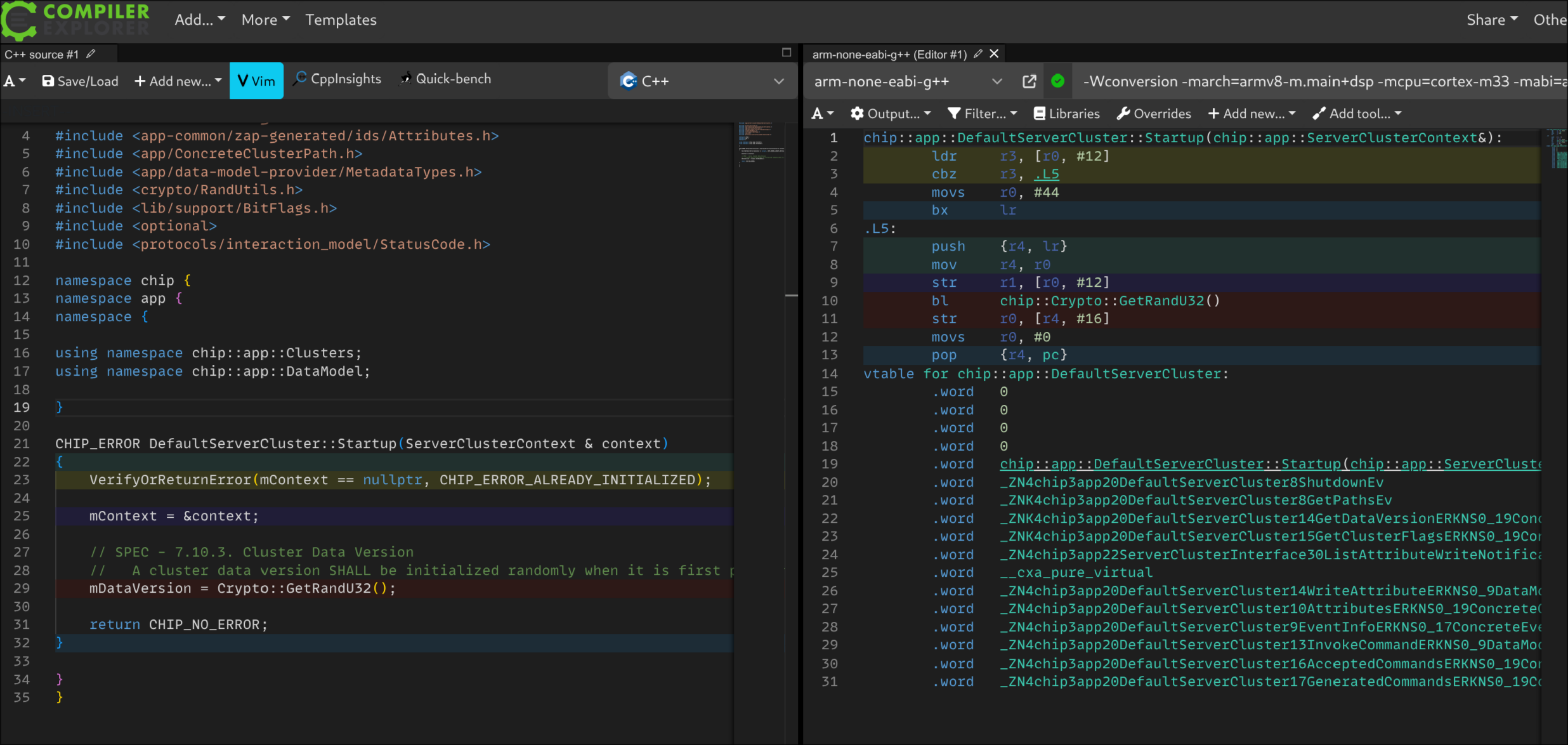Open the Filter... dropdown

[982, 114]
